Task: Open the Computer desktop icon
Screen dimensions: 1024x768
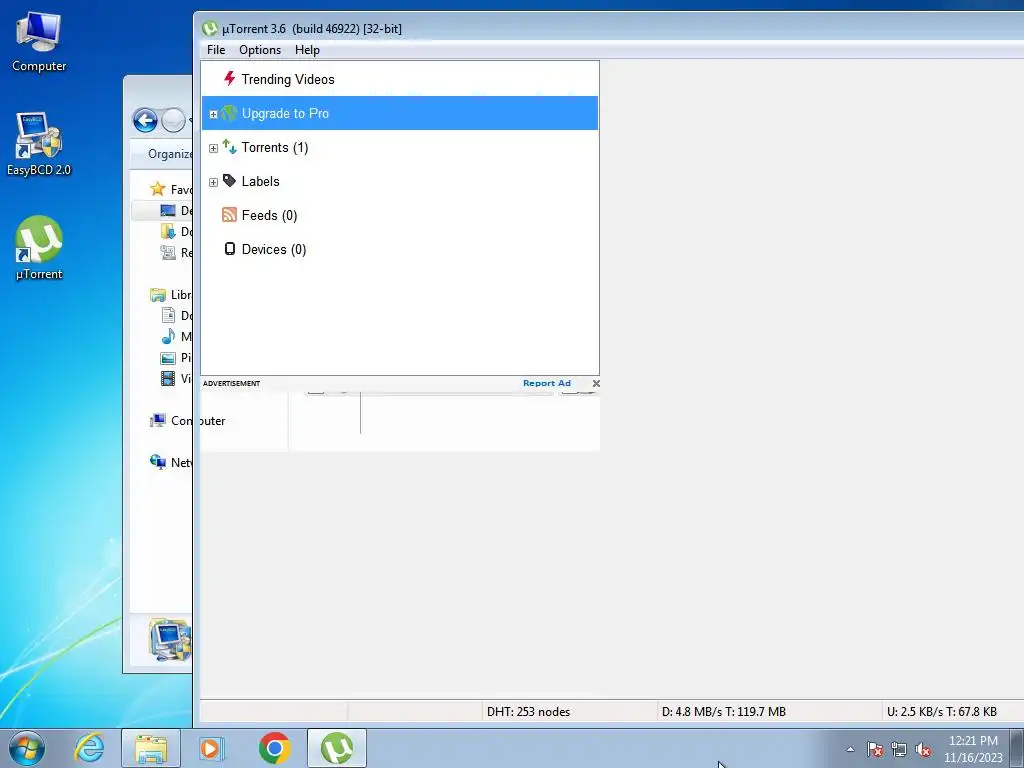Action: tap(39, 41)
